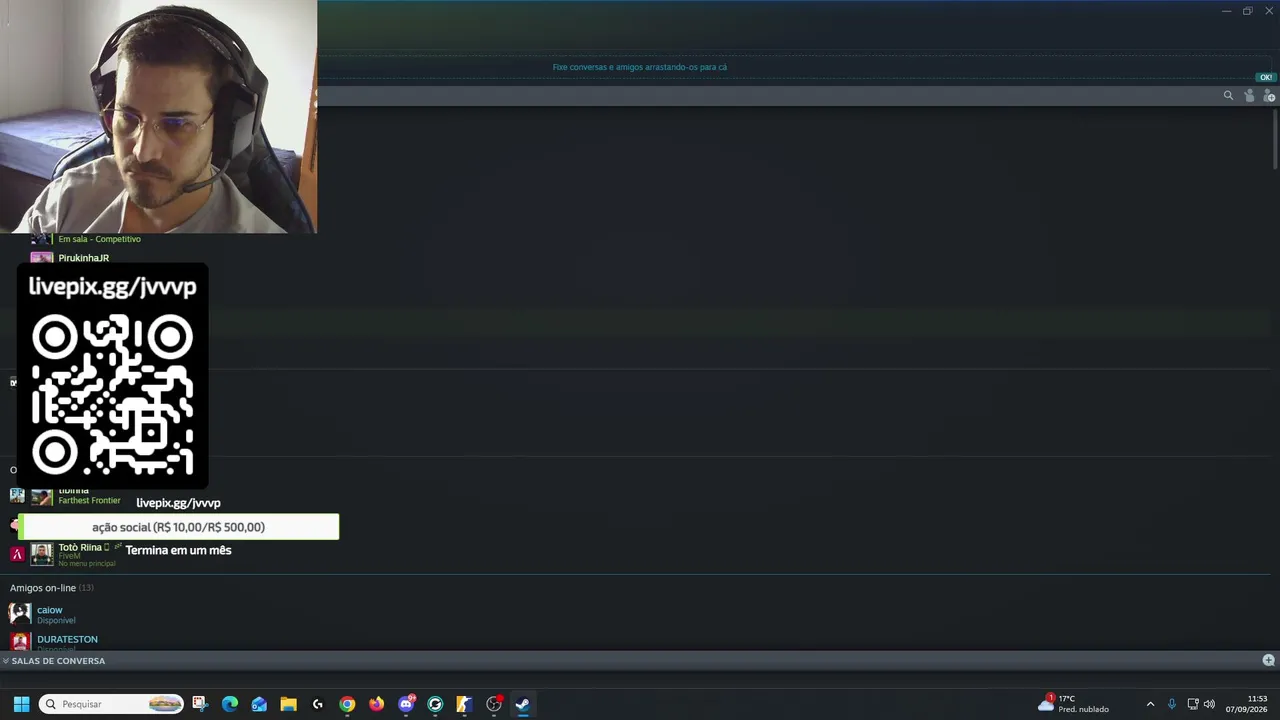Image resolution: width=1280 pixels, height=720 pixels.
Task: Show hidden system tray icons chevron
Action: coord(1150,704)
